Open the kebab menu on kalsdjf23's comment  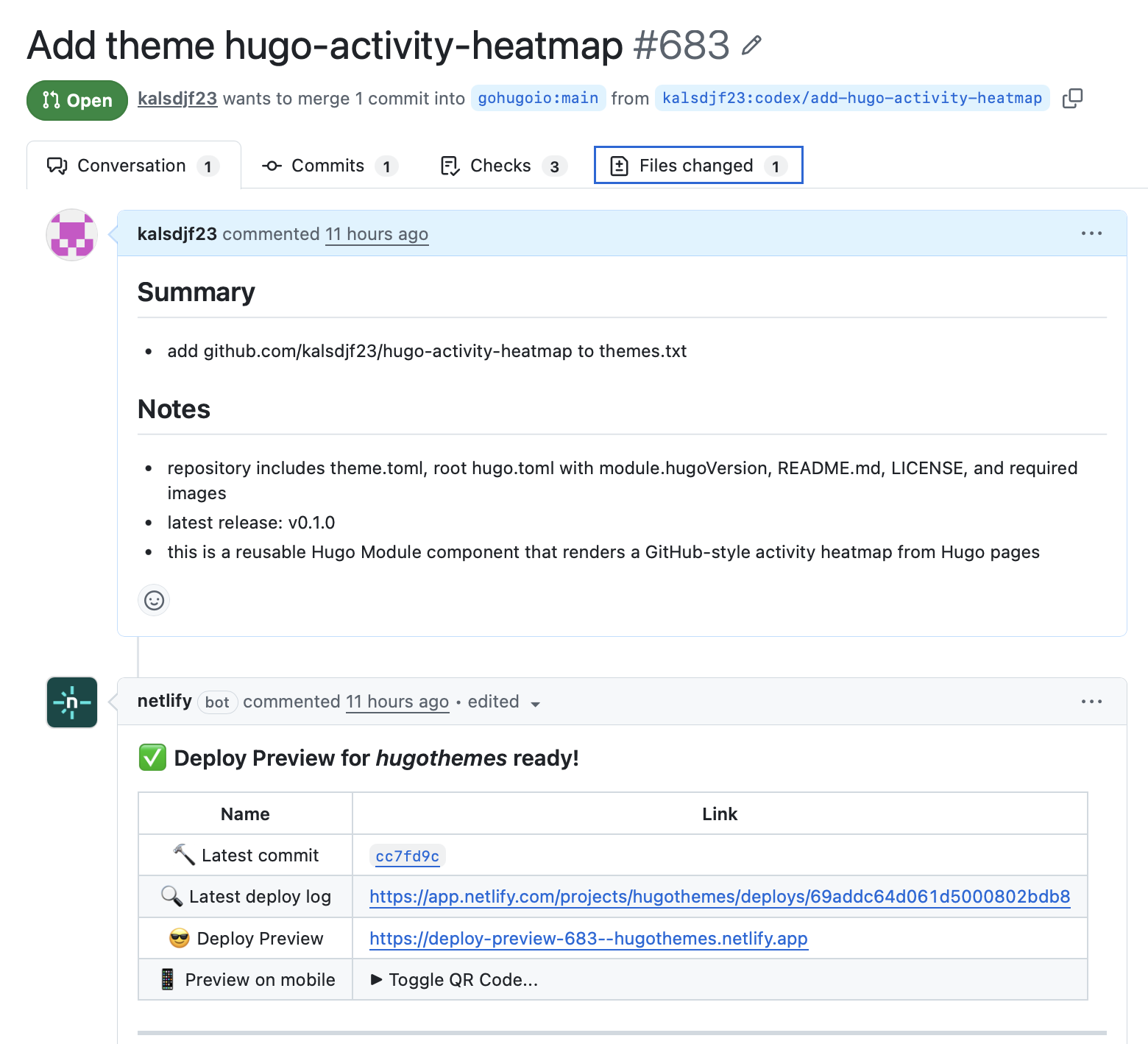click(x=1091, y=233)
